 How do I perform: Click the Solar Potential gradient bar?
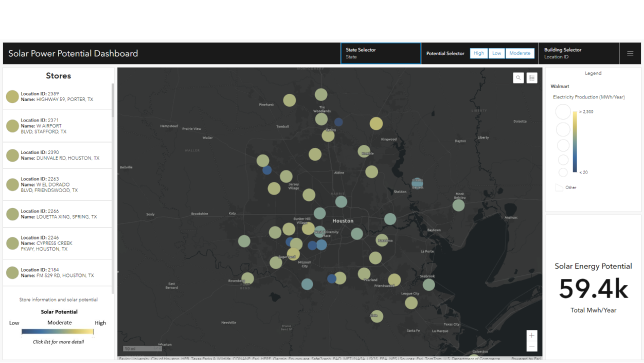tap(58, 331)
